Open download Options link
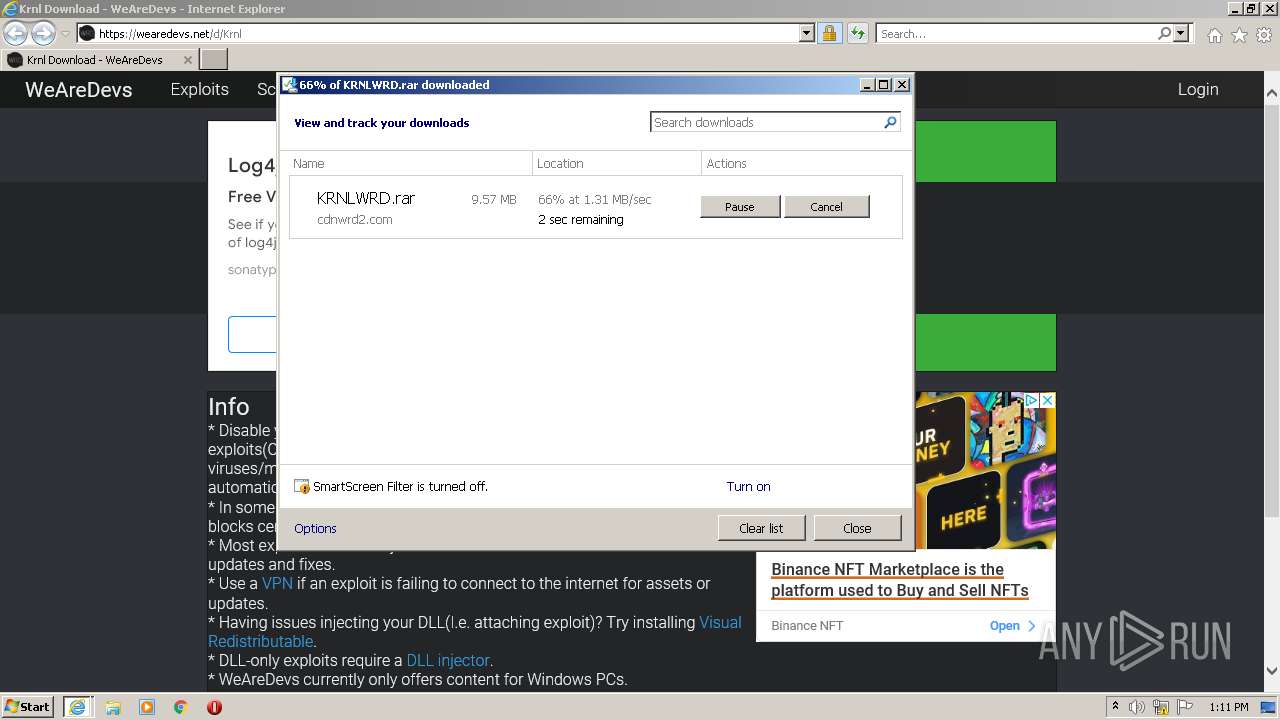The image size is (1280, 720). tap(315, 528)
